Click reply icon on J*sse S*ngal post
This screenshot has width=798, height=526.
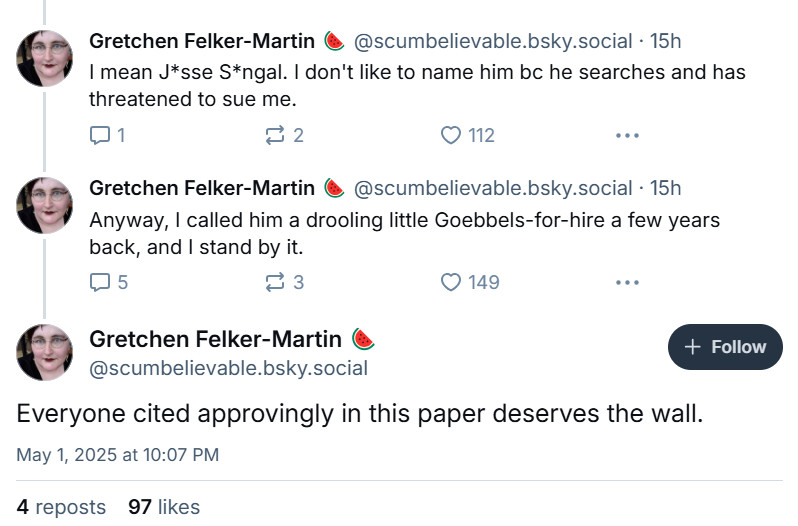[x=100, y=135]
